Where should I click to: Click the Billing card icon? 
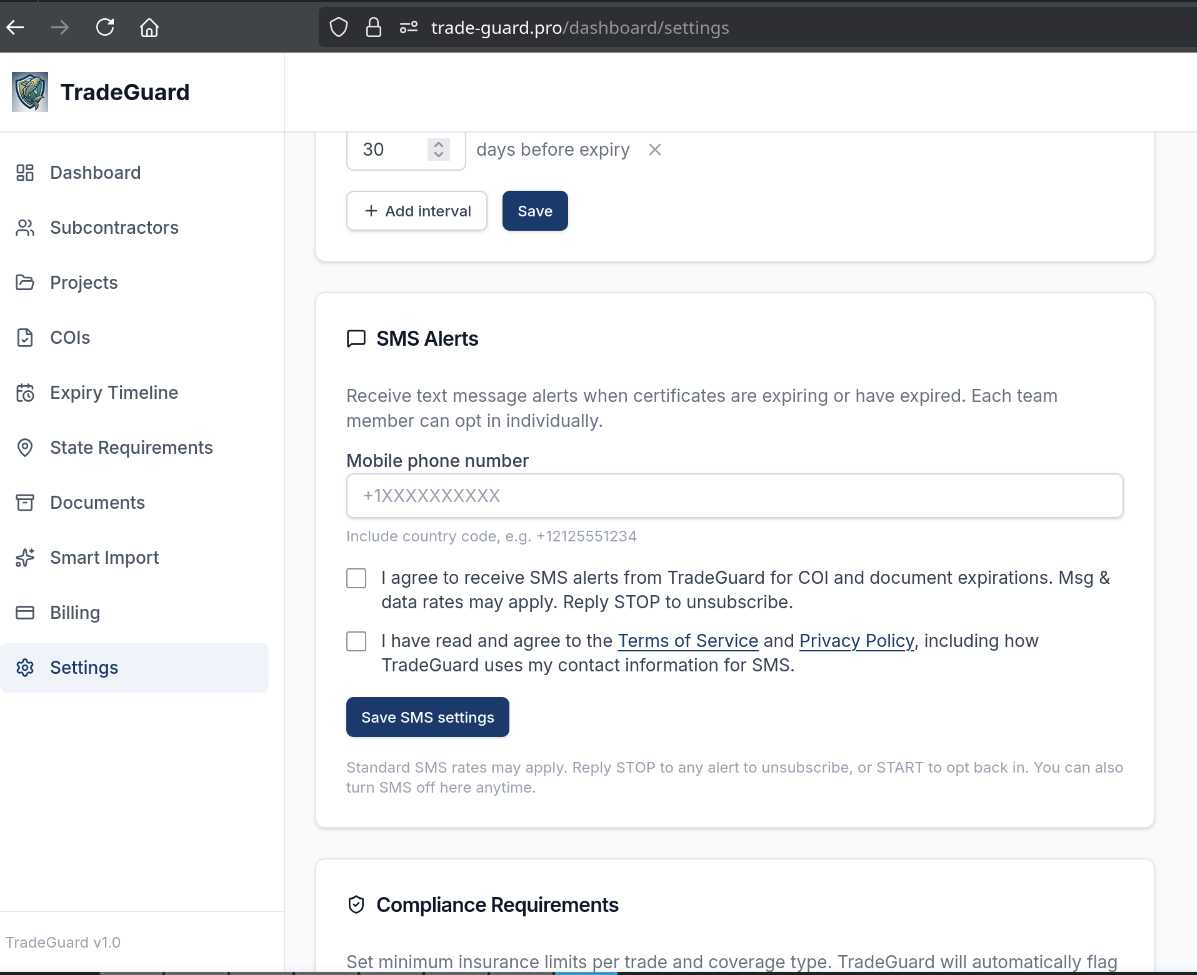pyautogui.click(x=25, y=612)
